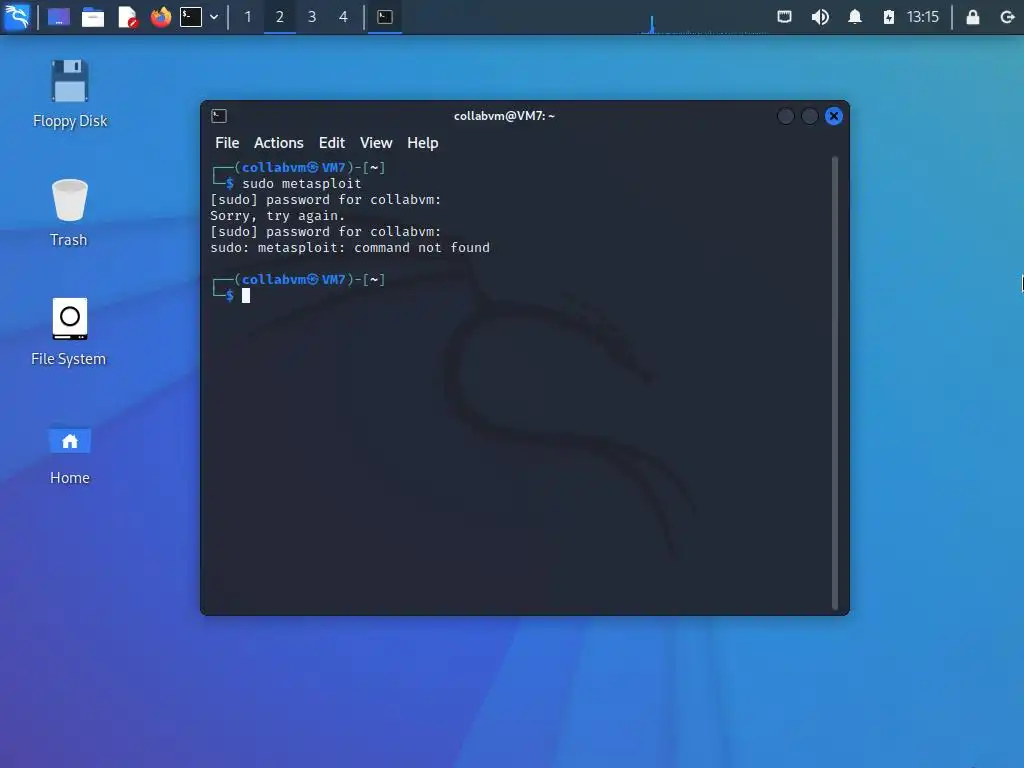
Task: Close the terminal window
Action: 834,116
